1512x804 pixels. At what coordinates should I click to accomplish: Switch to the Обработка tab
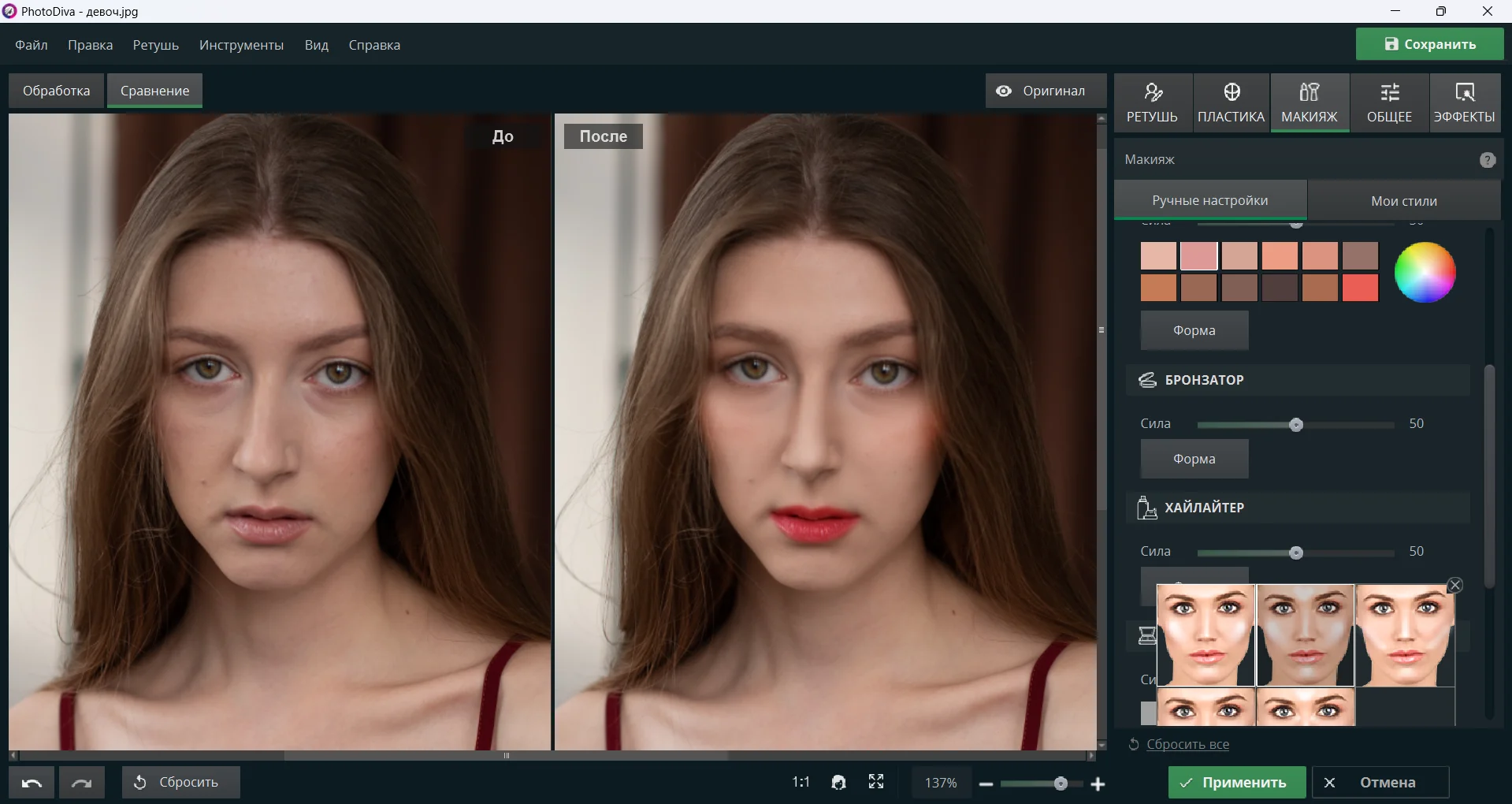click(56, 91)
